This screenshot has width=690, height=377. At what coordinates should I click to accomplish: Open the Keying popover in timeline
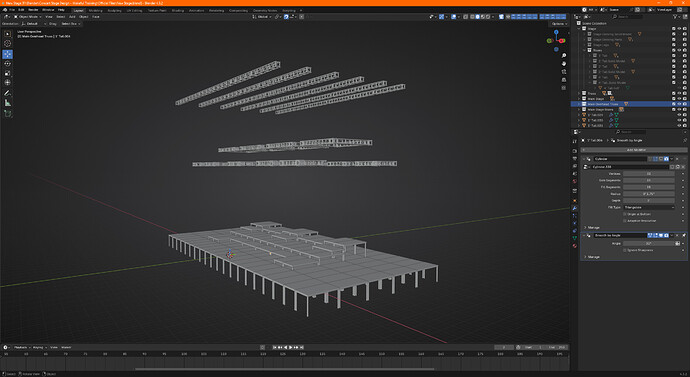click(39, 348)
